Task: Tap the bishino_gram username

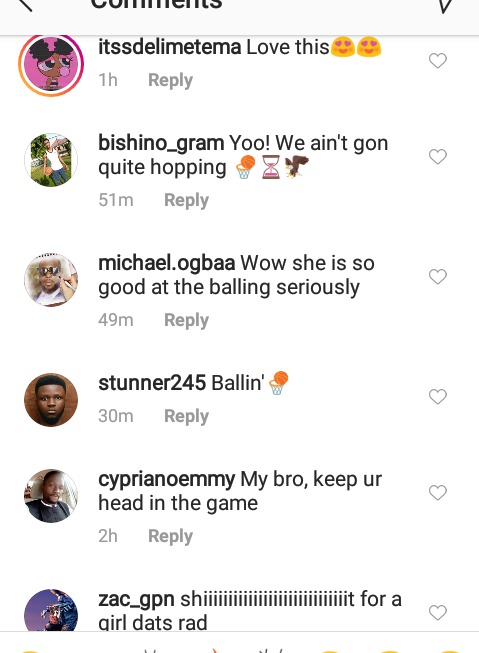Action: (161, 143)
